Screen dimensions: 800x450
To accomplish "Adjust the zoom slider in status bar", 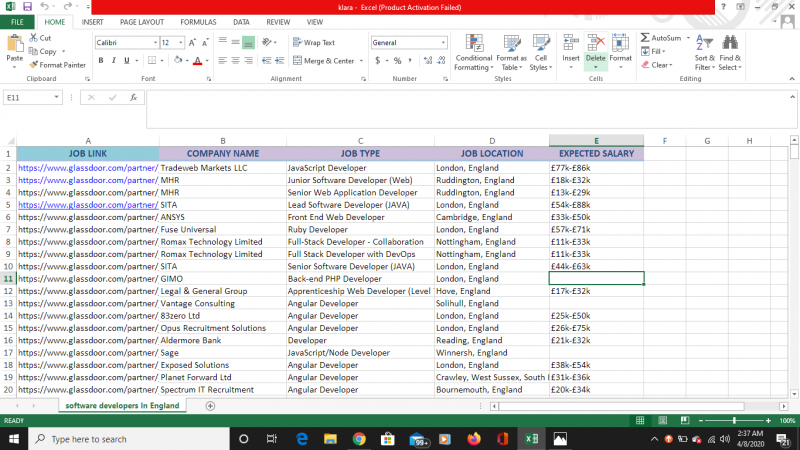I will [x=734, y=420].
